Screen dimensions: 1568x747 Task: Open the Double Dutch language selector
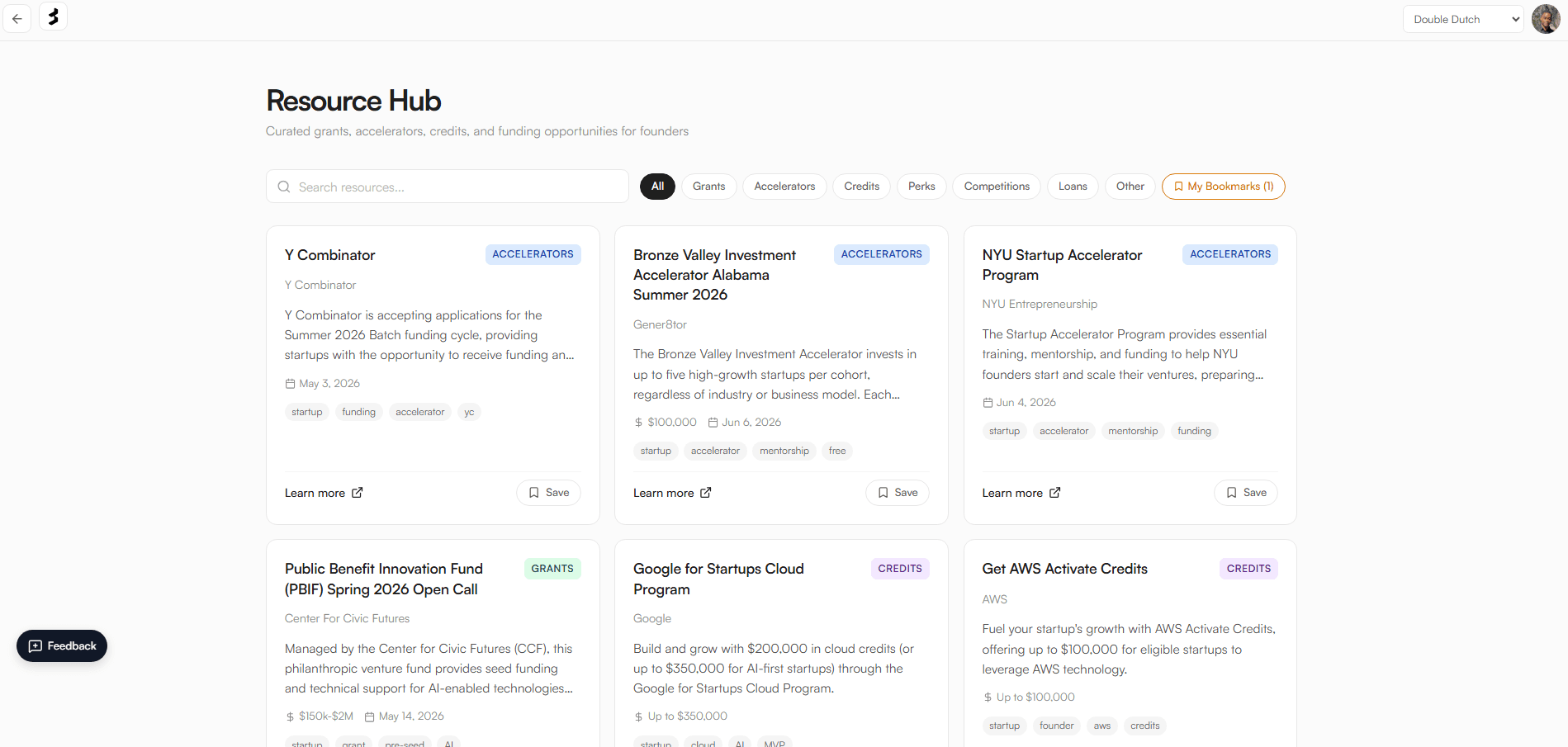tap(1462, 18)
